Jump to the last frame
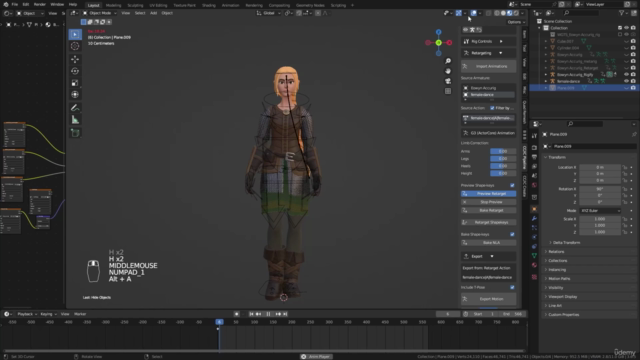 pyautogui.click(x=285, y=314)
